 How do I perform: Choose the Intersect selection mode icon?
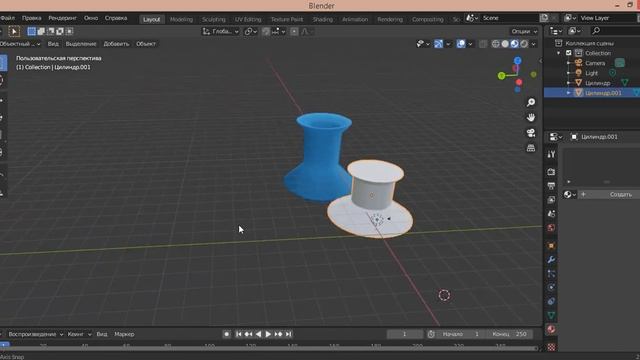pos(69,31)
